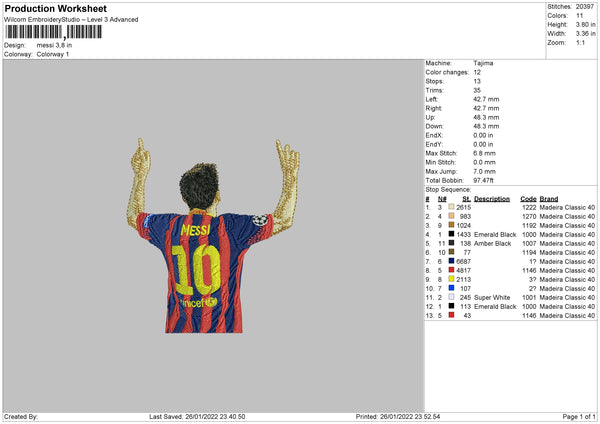This screenshot has width=600, height=424.
Task: Click the Stop Sequence heading
Action: (x=448, y=189)
